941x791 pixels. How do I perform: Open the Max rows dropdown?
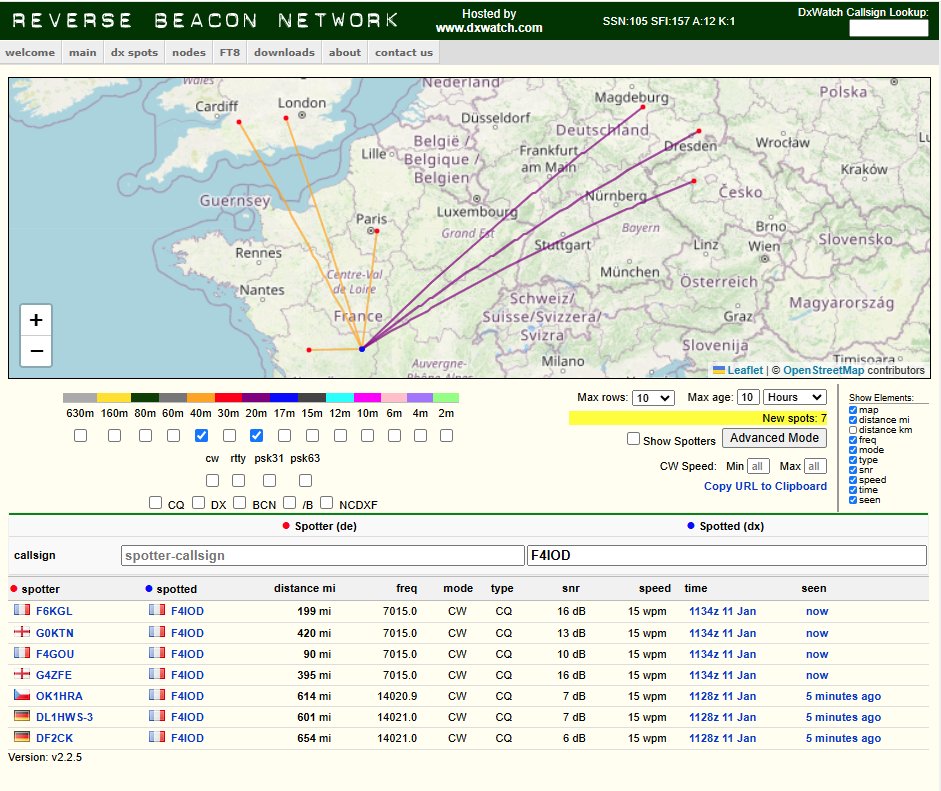coord(653,398)
